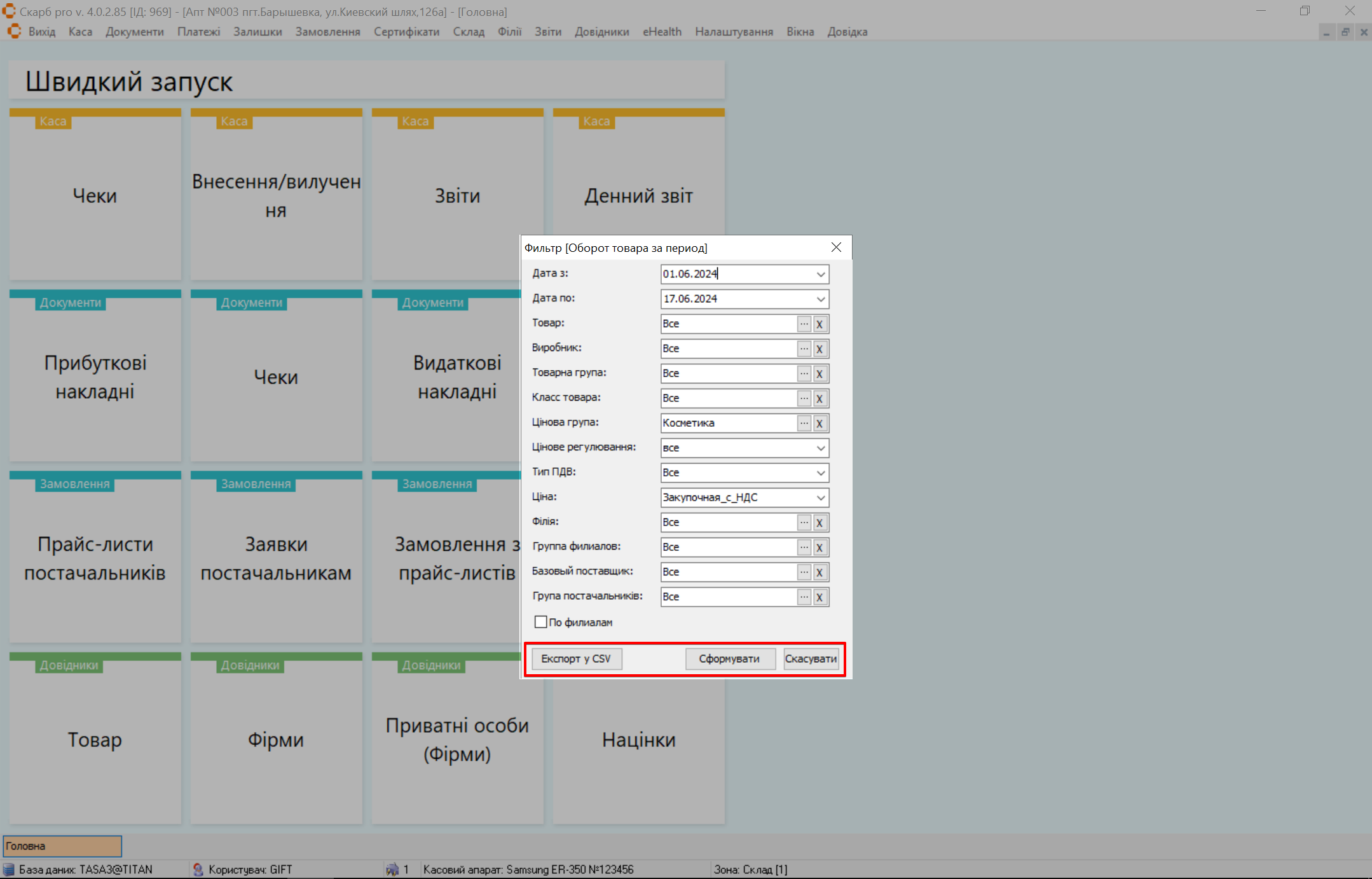The height and width of the screenshot is (879, 1372).
Task: Open the Виробник browse (…) button
Action: click(804, 349)
